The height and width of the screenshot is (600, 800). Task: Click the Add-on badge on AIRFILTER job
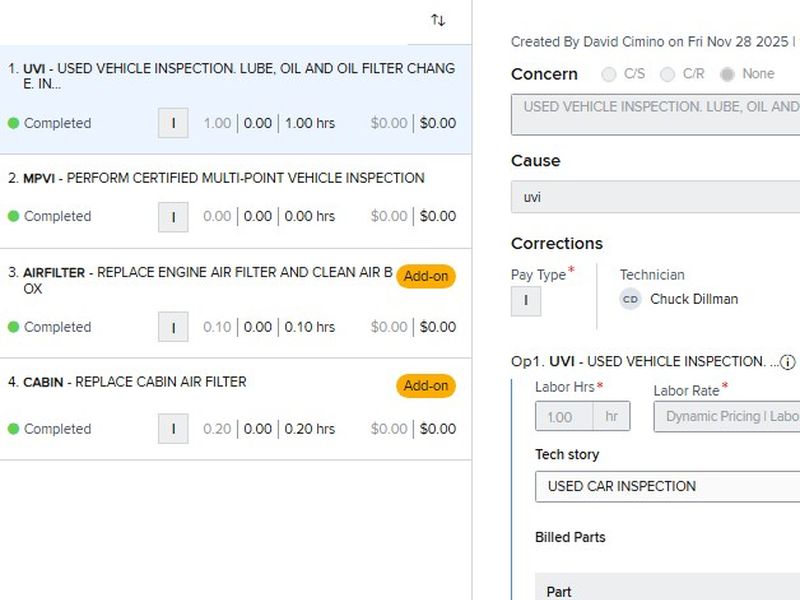point(426,276)
